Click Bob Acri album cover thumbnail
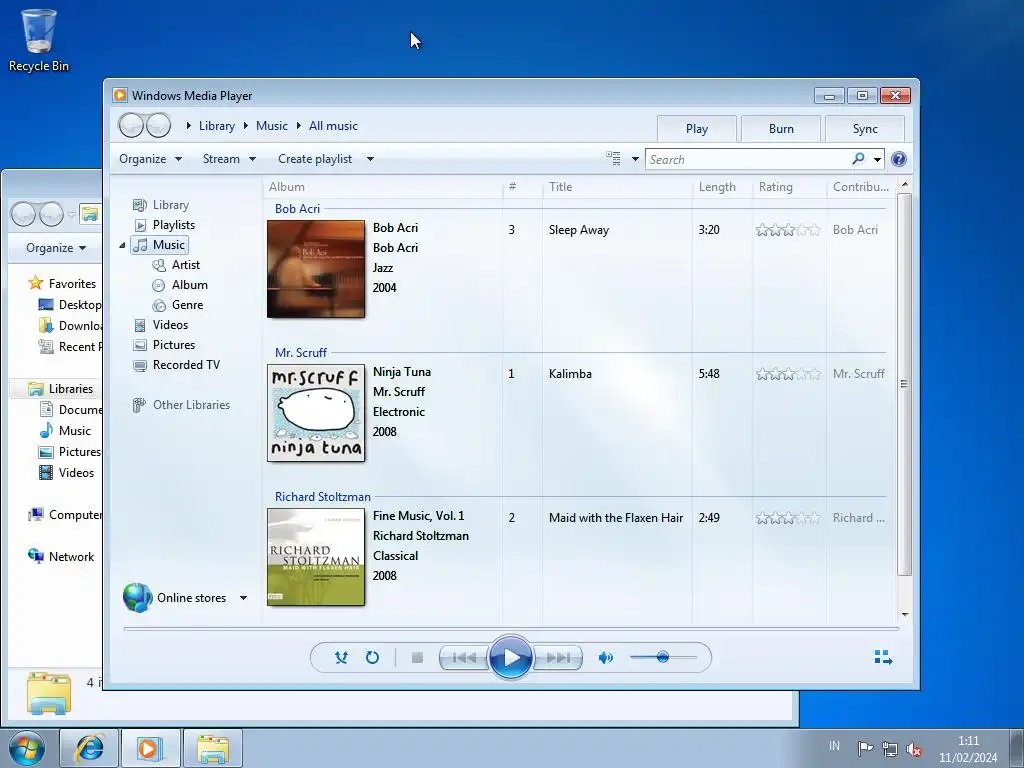The height and width of the screenshot is (768, 1024). pos(316,269)
